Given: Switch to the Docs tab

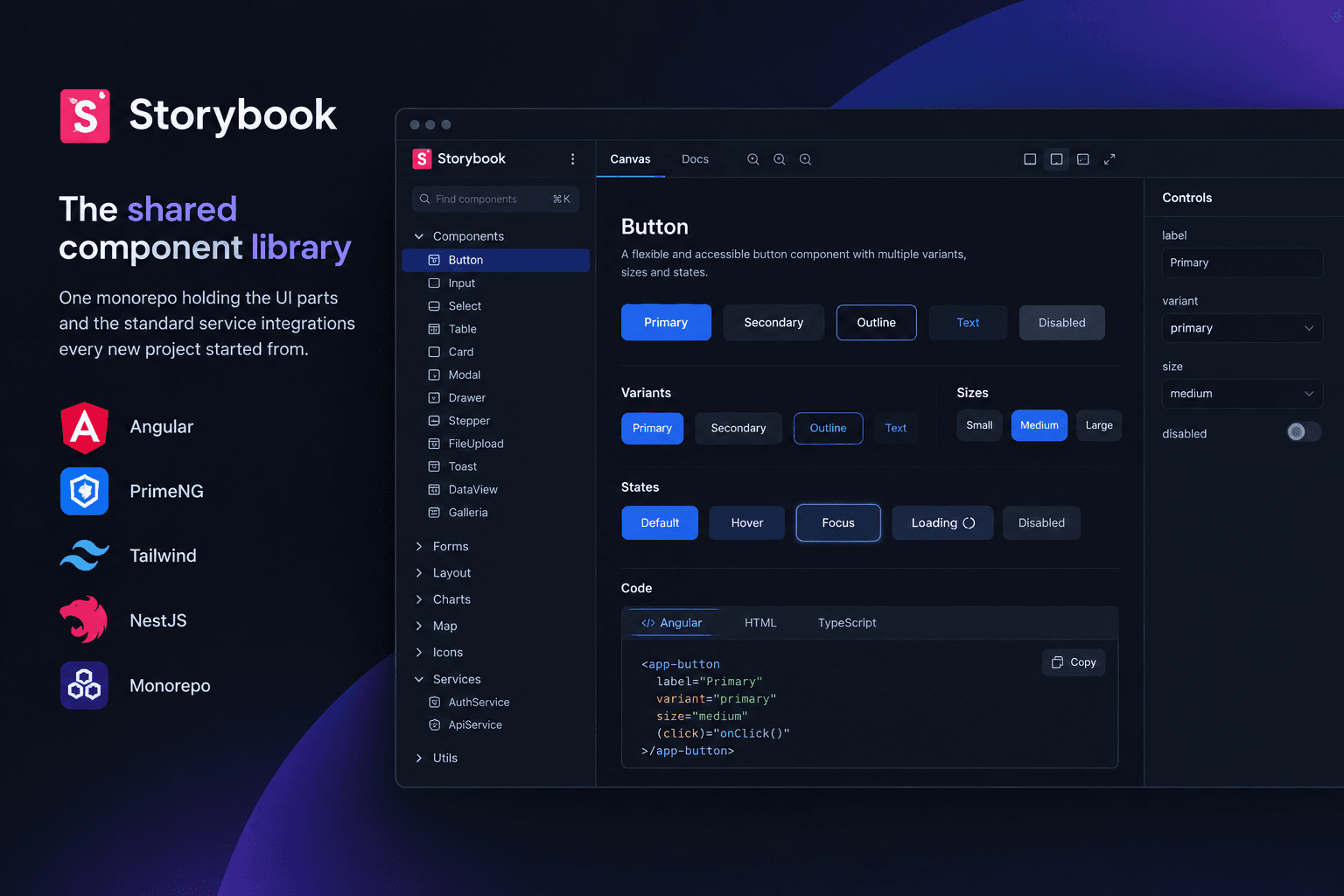Looking at the screenshot, I should [695, 159].
